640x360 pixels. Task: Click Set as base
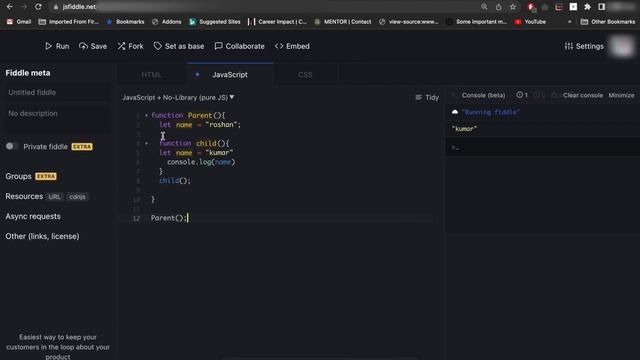[x=179, y=46]
